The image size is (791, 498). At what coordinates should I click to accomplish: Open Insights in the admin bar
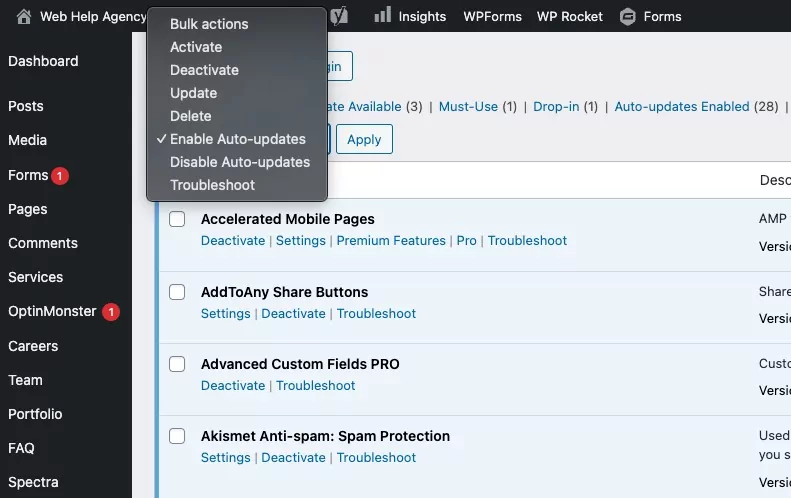tap(422, 17)
